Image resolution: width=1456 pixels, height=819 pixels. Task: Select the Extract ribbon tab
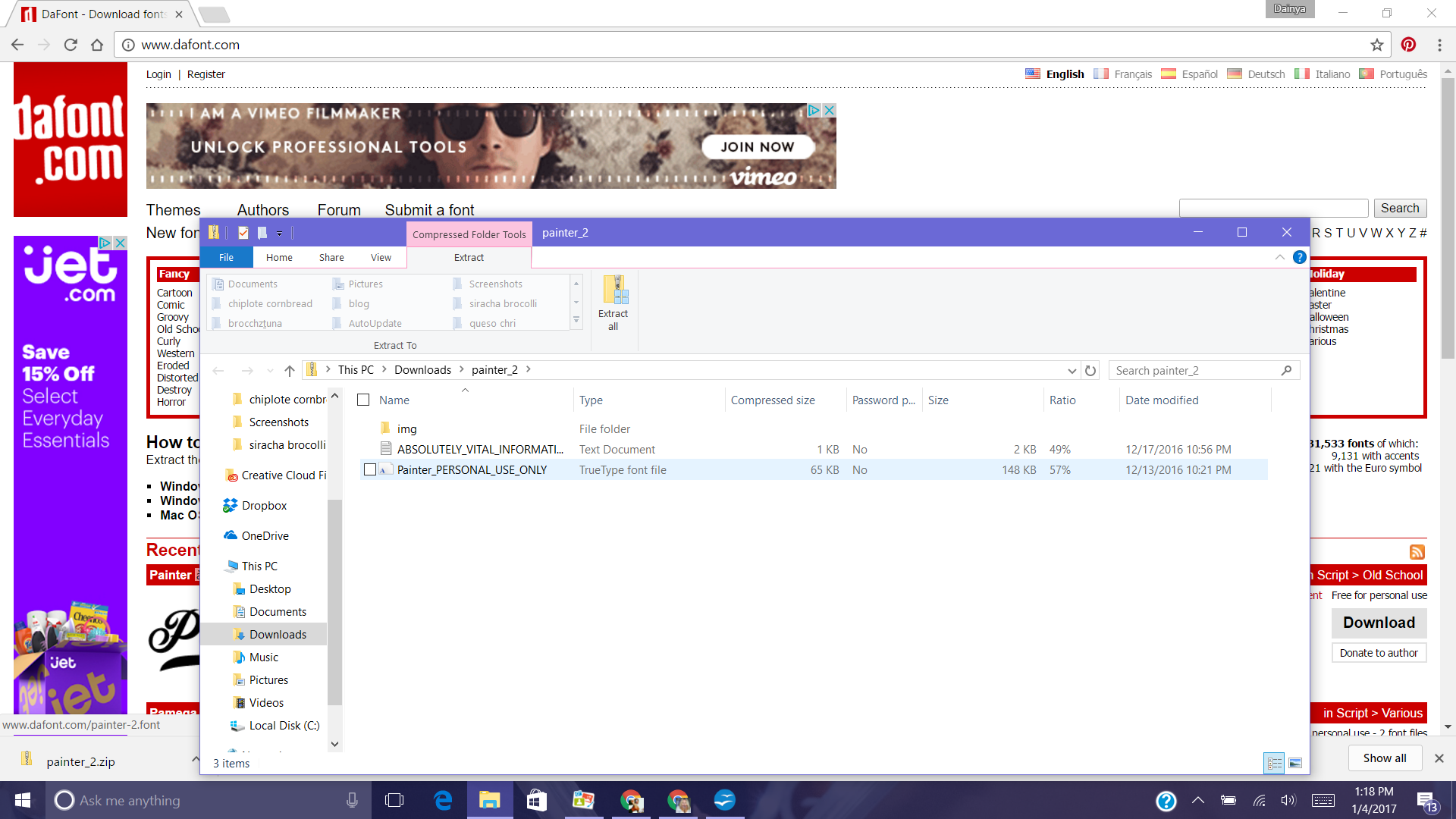coord(469,258)
